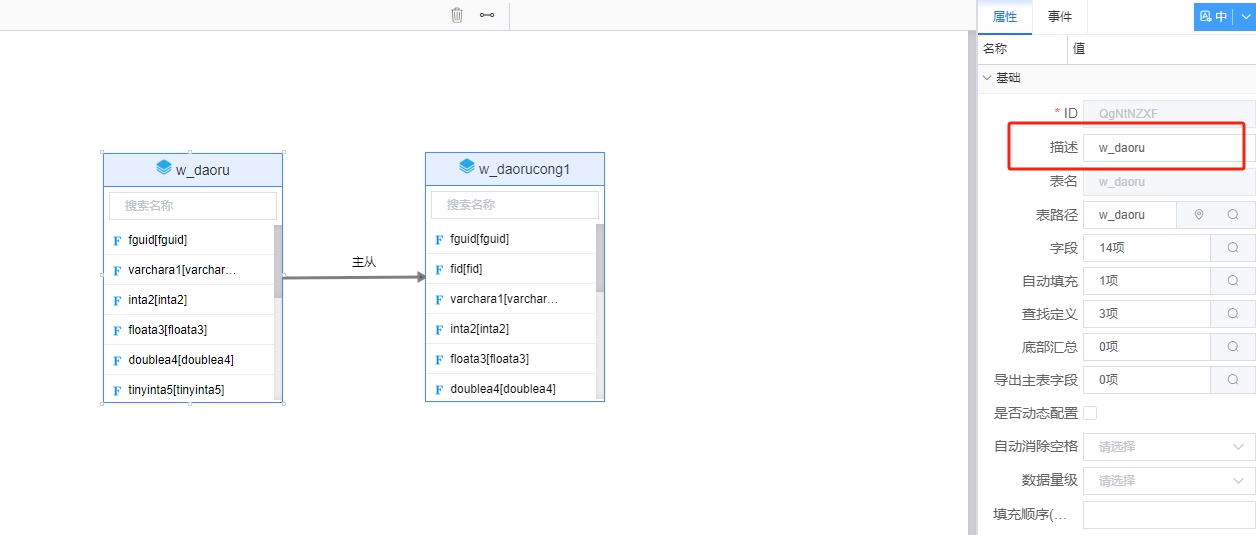This screenshot has width=1256, height=535.
Task: Click the 底部汇总 magnifier icon
Action: [x=1233, y=347]
